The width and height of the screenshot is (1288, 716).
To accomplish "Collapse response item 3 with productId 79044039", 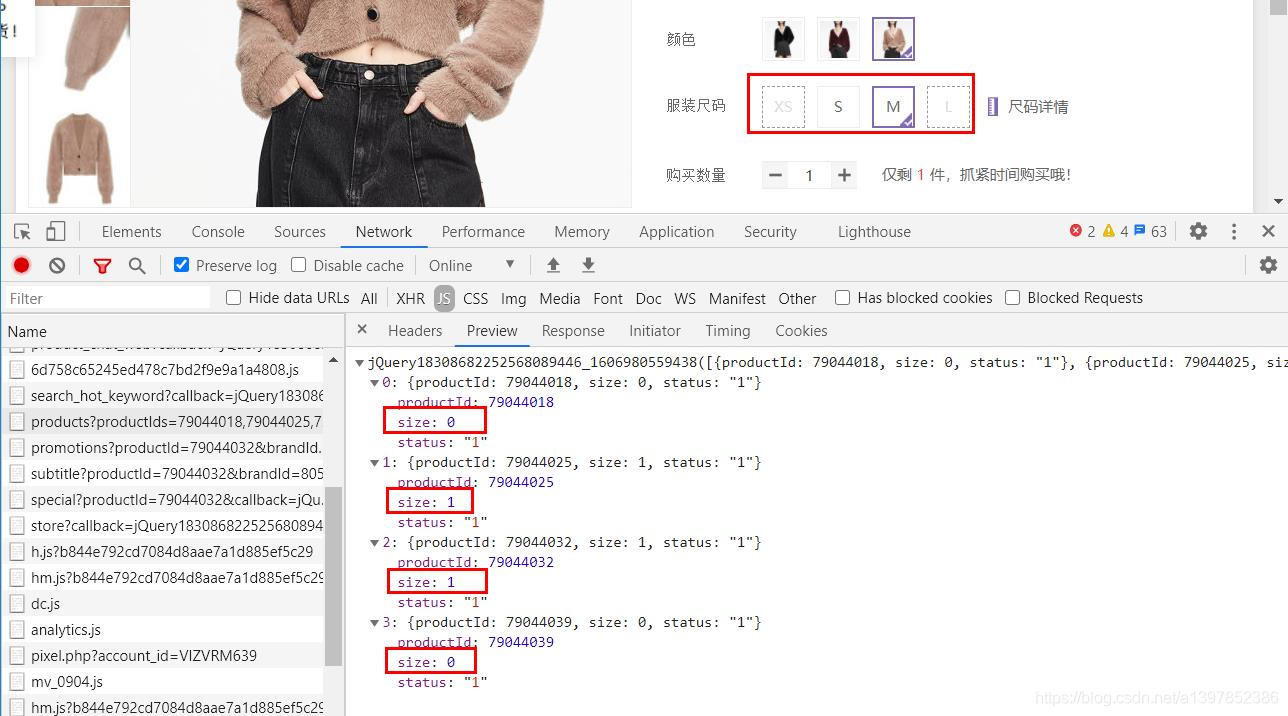I will coord(375,622).
